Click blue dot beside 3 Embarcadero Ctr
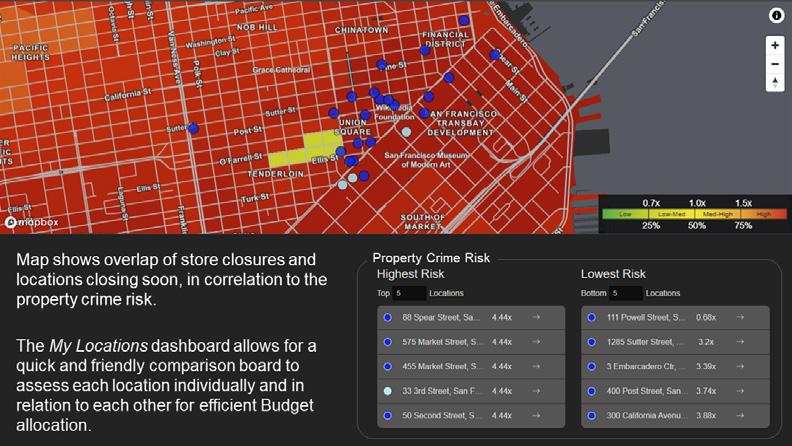Screen dimensions: 792x446 (x=591, y=366)
